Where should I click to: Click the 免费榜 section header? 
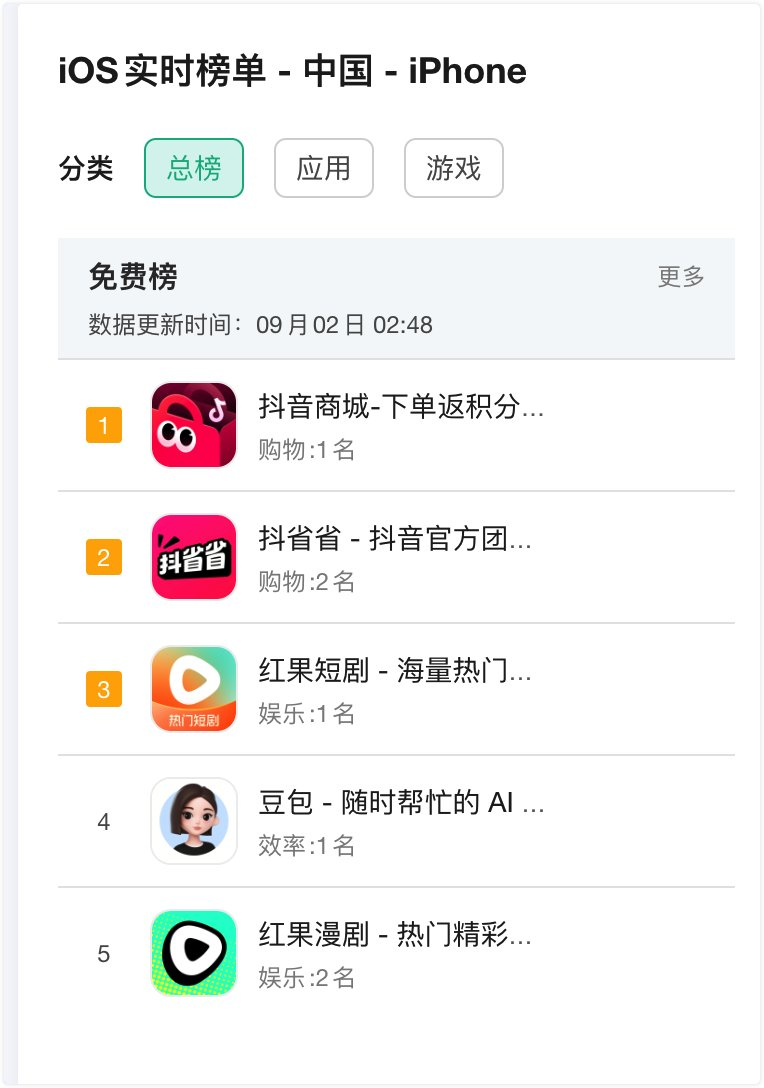pyautogui.click(x=133, y=276)
